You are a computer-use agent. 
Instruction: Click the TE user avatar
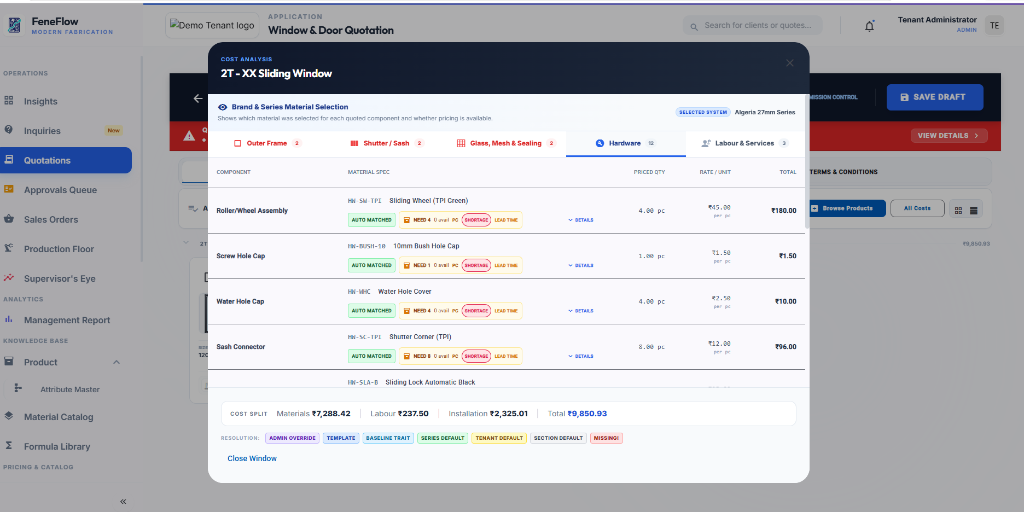(x=994, y=25)
